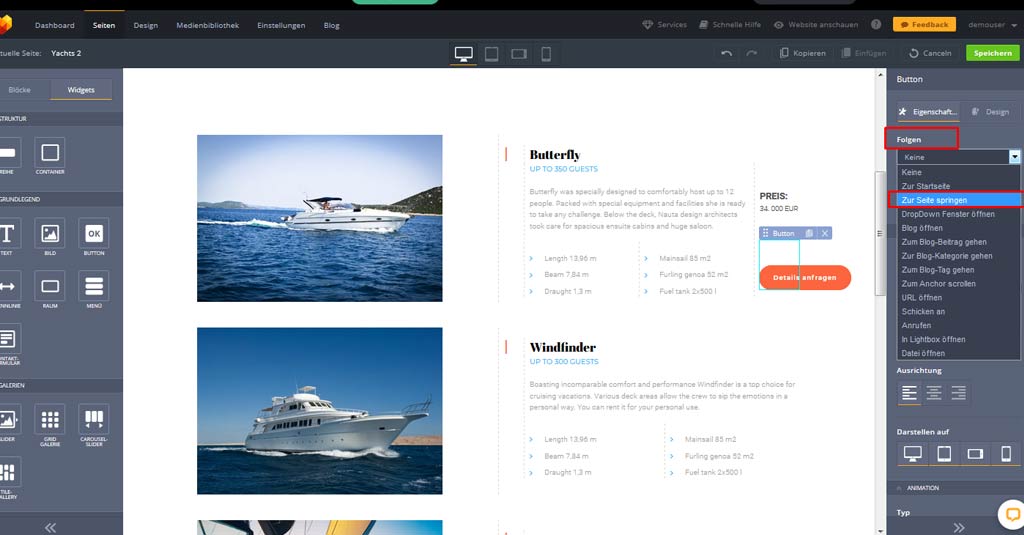Click the green Speichern button
This screenshot has height=535, width=1024.
coord(992,53)
